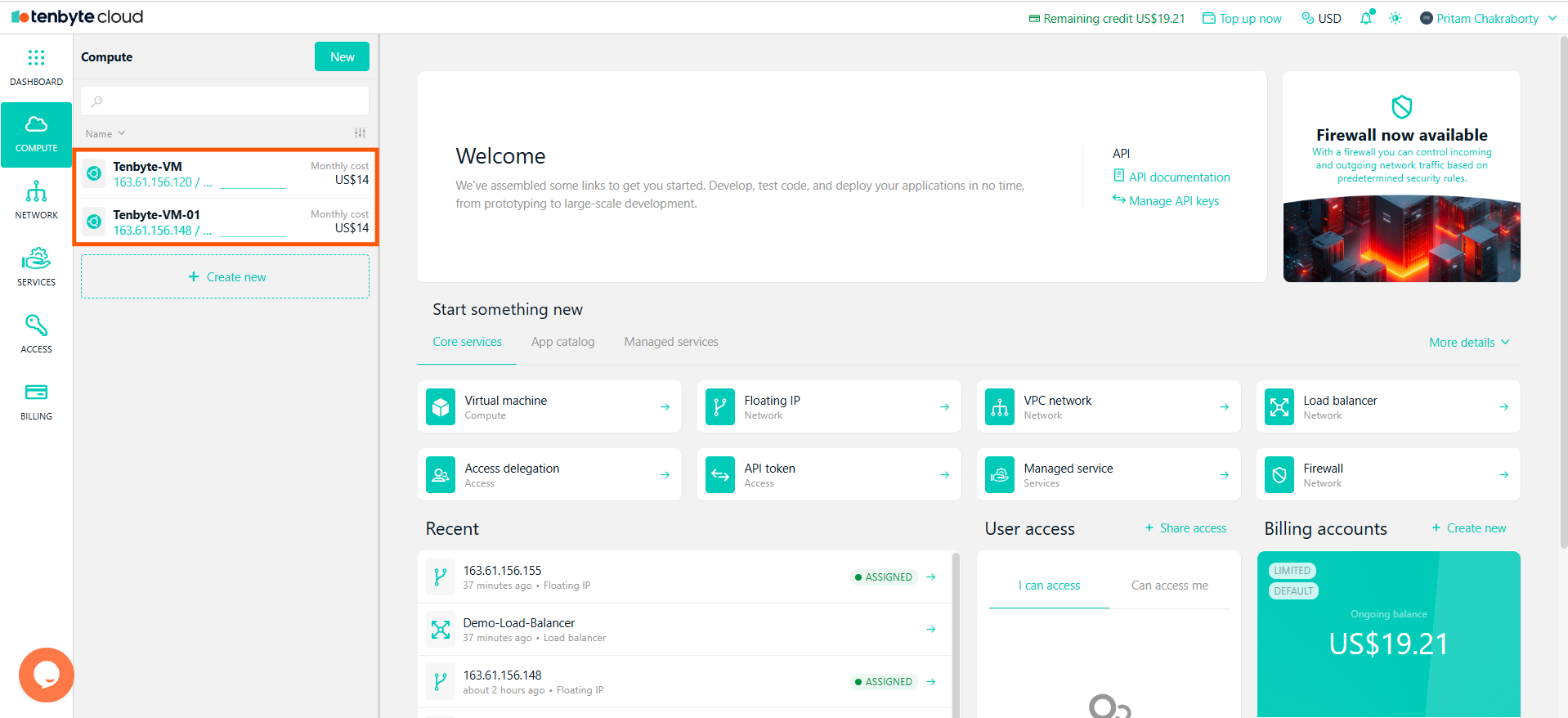Click the VPC network card icon
1568x718 pixels.
point(1000,406)
